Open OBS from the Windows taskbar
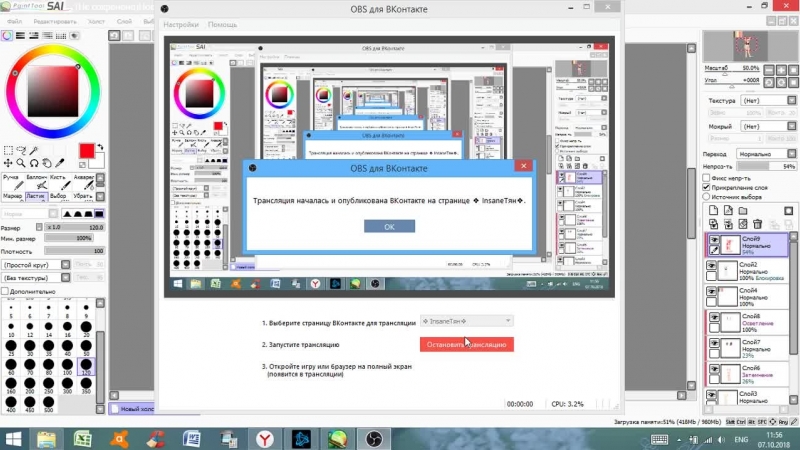The height and width of the screenshot is (450, 800). [x=374, y=439]
